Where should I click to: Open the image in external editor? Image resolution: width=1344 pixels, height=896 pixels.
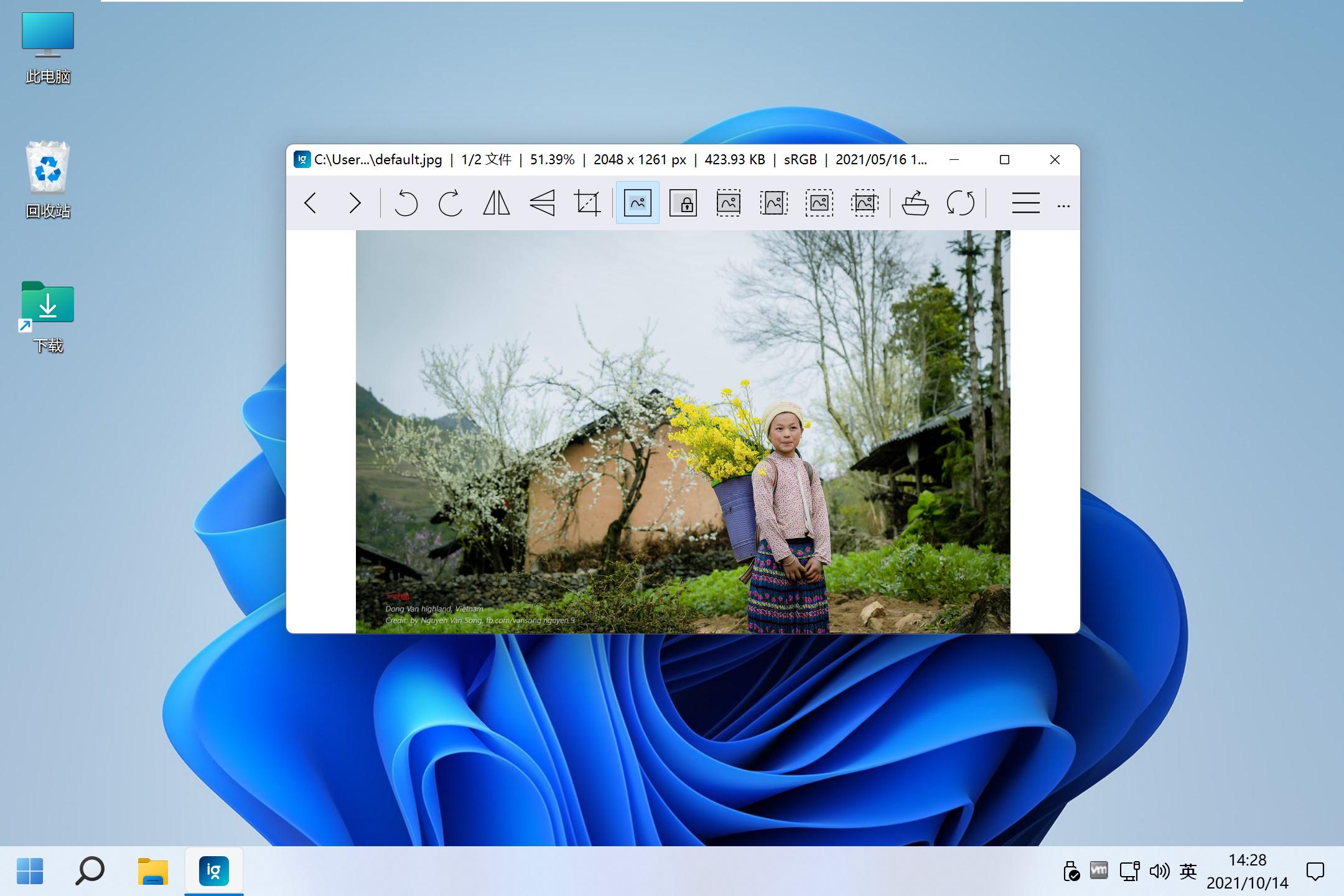pos(916,203)
